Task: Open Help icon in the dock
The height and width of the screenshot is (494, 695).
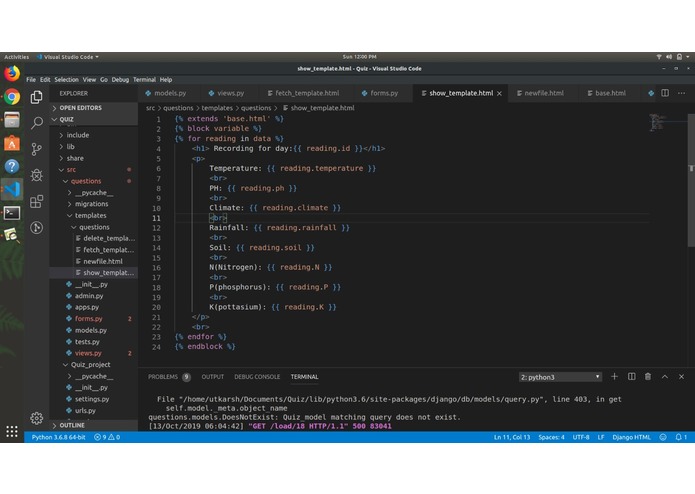Action: [x=12, y=166]
